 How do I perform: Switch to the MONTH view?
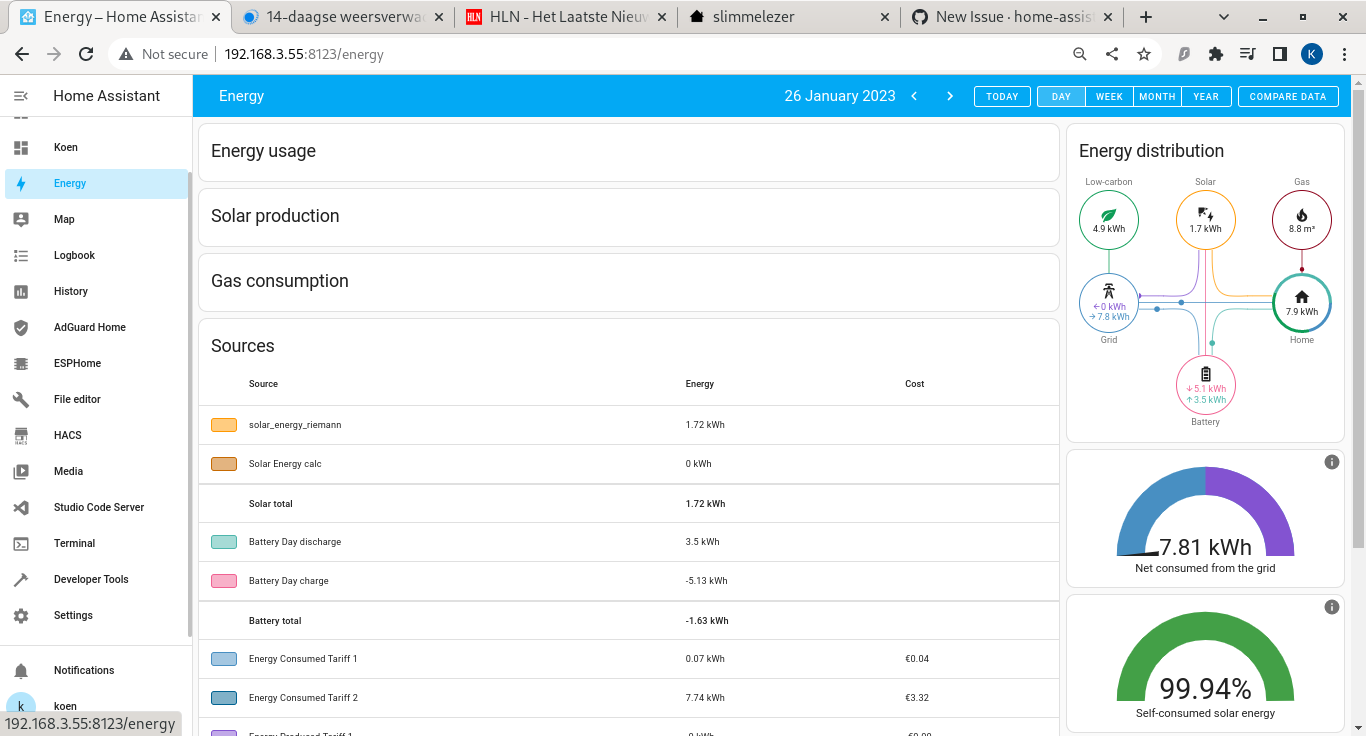click(x=1157, y=96)
